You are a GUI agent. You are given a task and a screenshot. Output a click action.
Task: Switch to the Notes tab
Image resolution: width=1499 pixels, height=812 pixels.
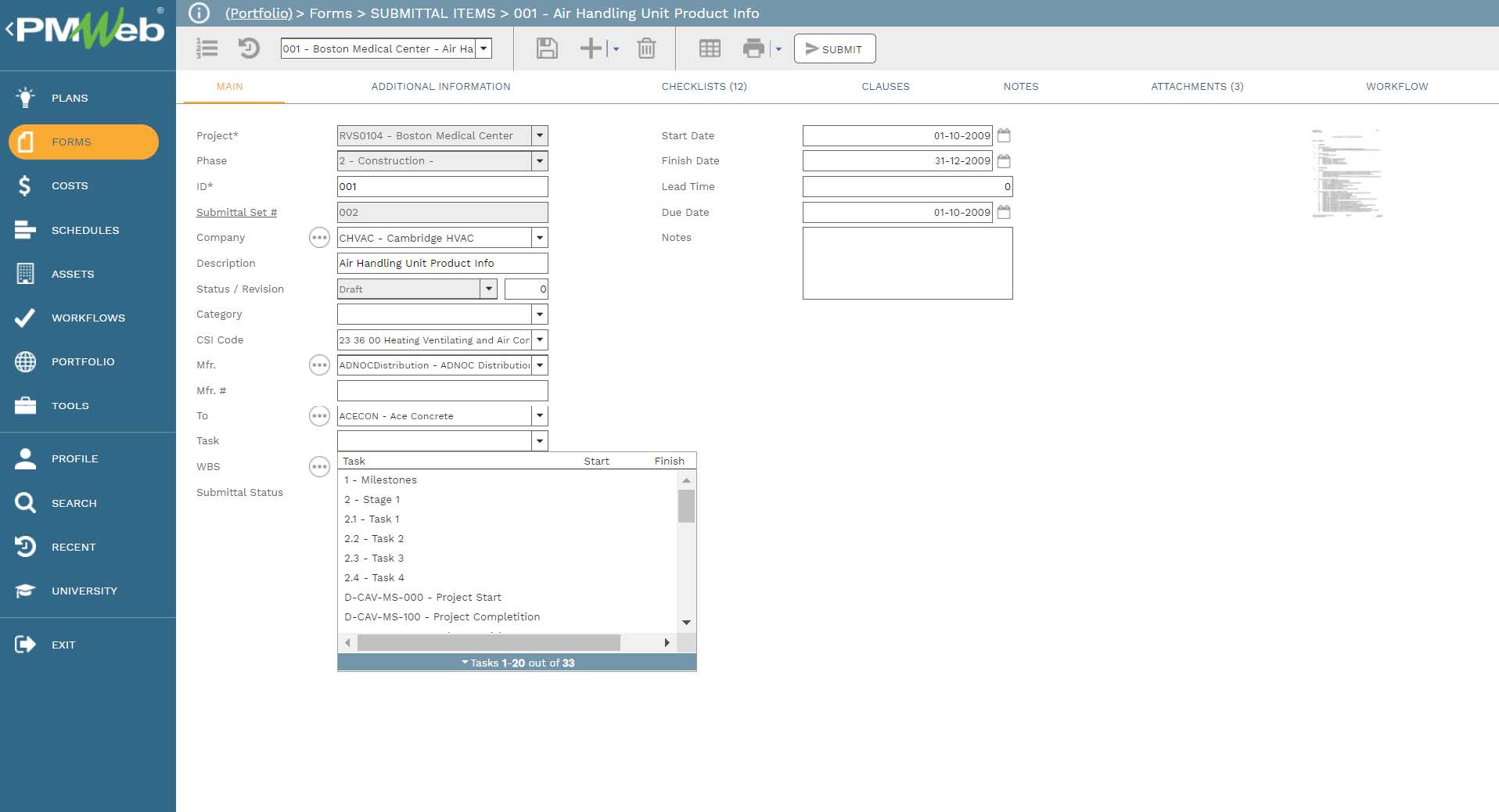[1021, 87]
